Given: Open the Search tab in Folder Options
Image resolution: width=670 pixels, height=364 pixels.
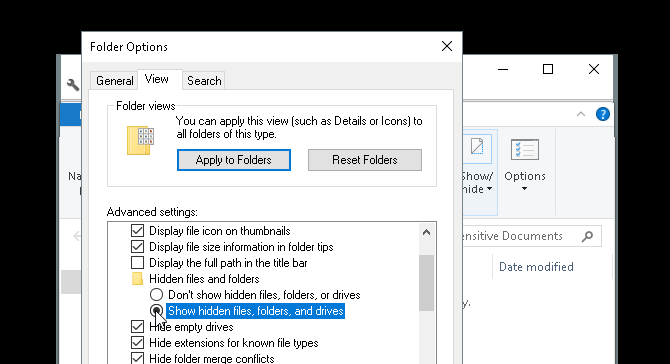Looking at the screenshot, I should 204,81.
